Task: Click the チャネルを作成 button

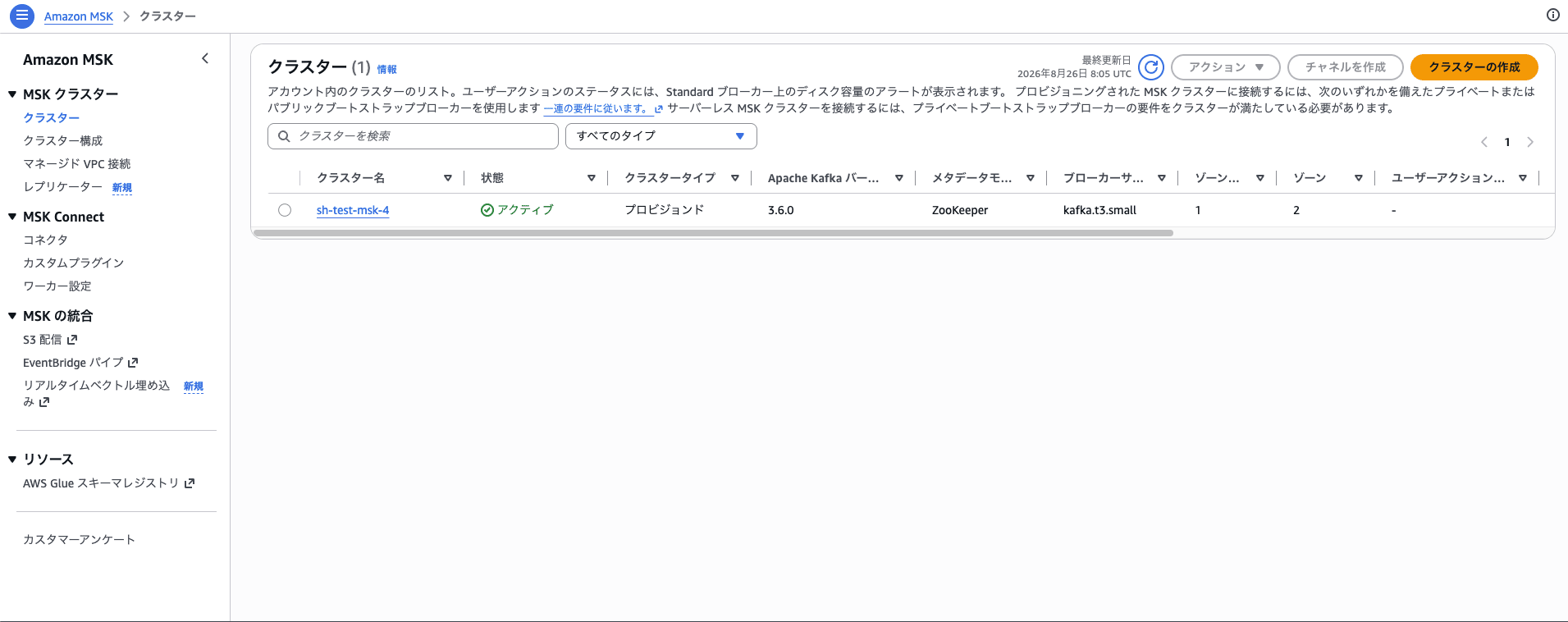Action: coord(1346,67)
